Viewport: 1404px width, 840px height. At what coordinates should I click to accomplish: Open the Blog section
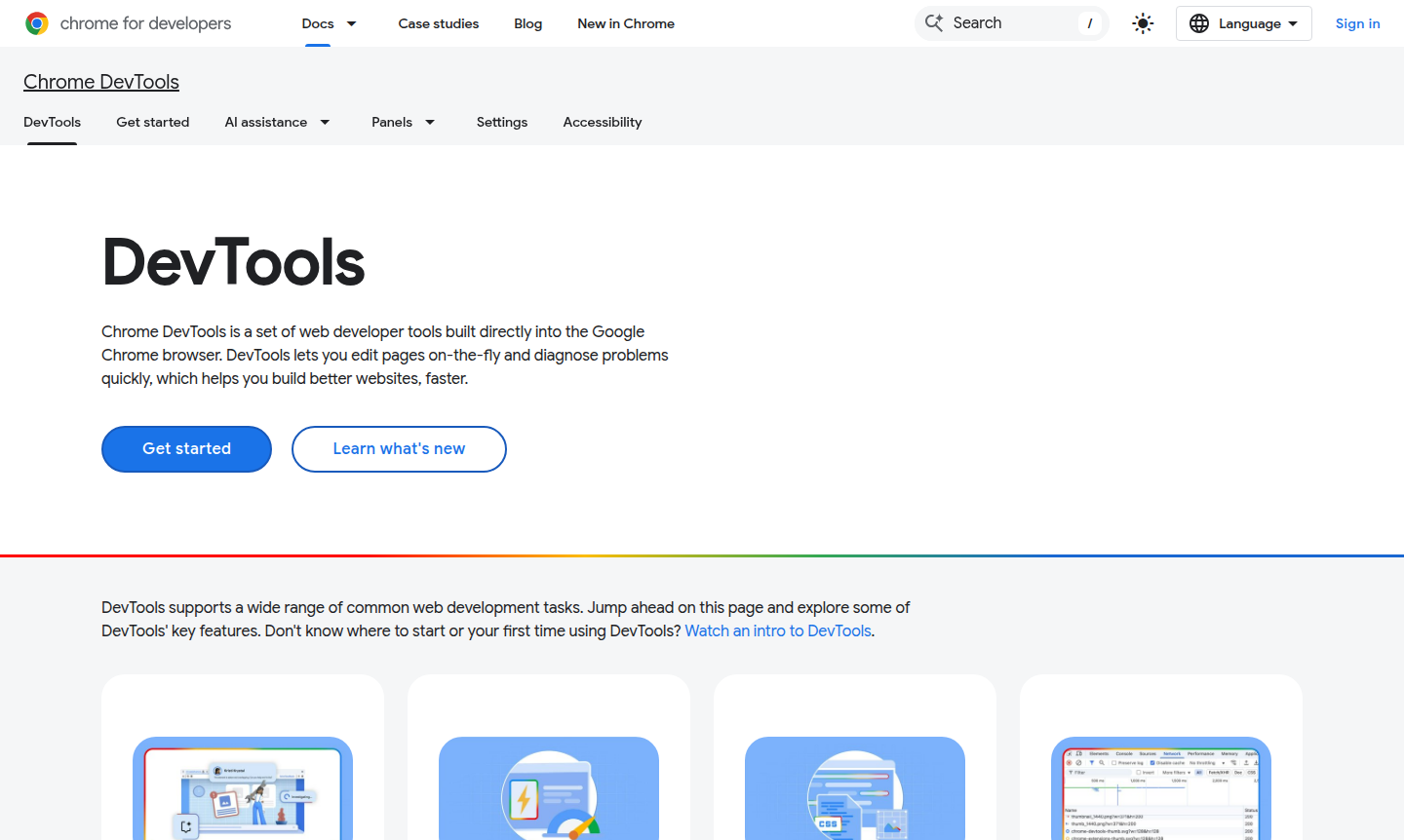pos(527,23)
